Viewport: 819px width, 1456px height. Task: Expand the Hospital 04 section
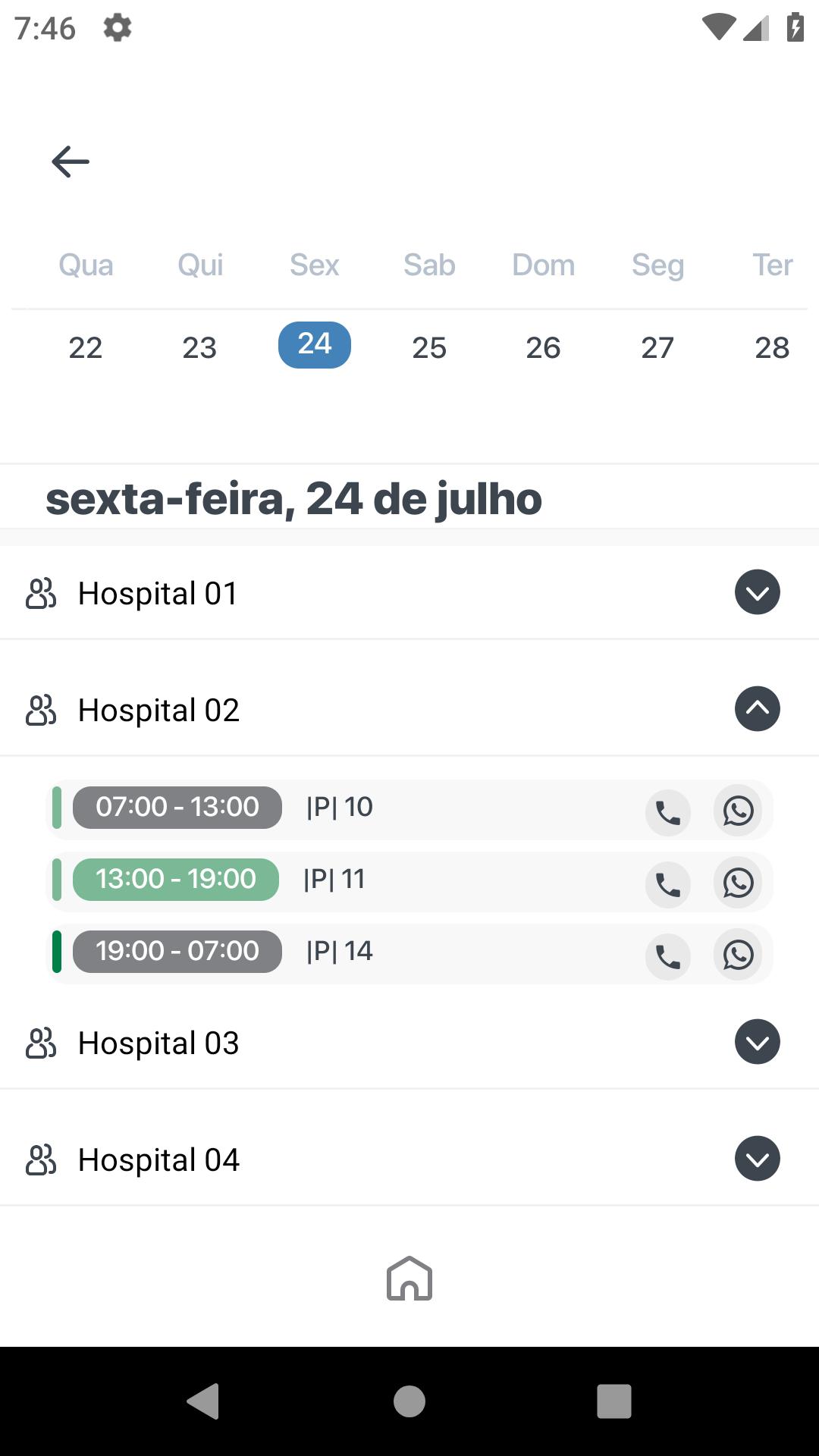coord(758,1159)
